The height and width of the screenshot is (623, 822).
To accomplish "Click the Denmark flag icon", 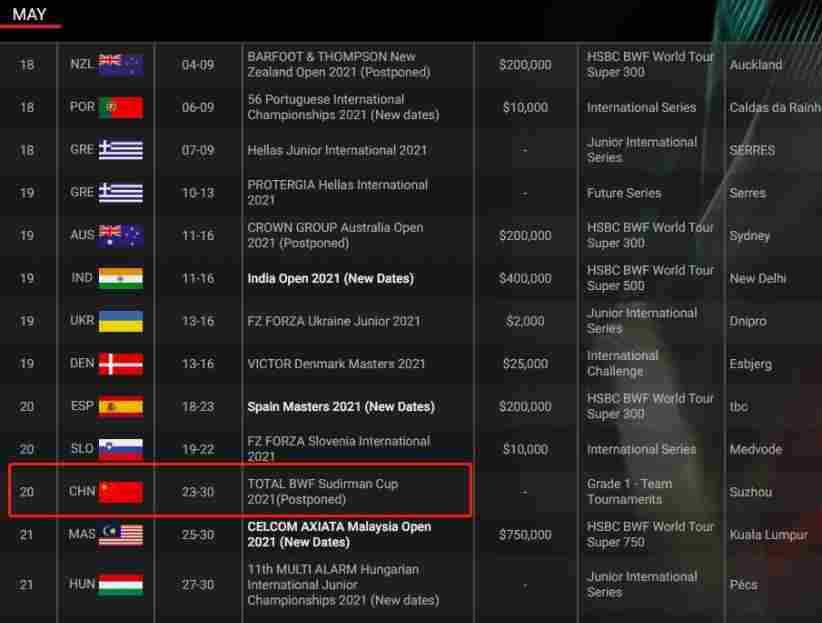I will 121,364.
